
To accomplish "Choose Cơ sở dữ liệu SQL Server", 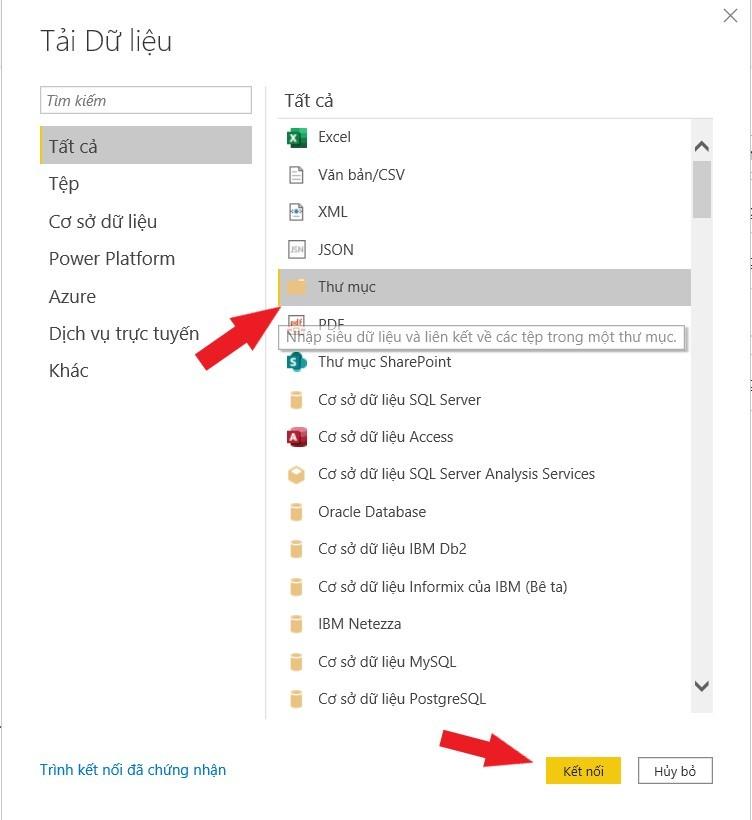I will 484,400.
